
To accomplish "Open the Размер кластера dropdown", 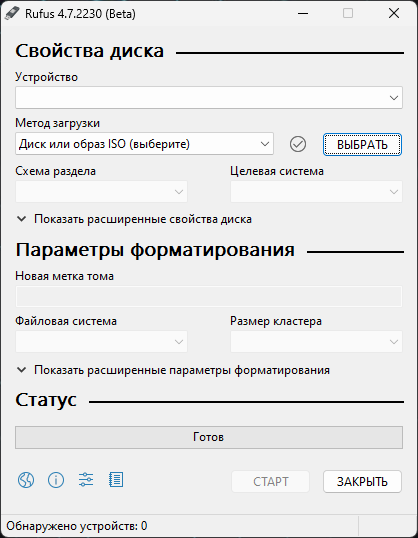I will 316,341.
